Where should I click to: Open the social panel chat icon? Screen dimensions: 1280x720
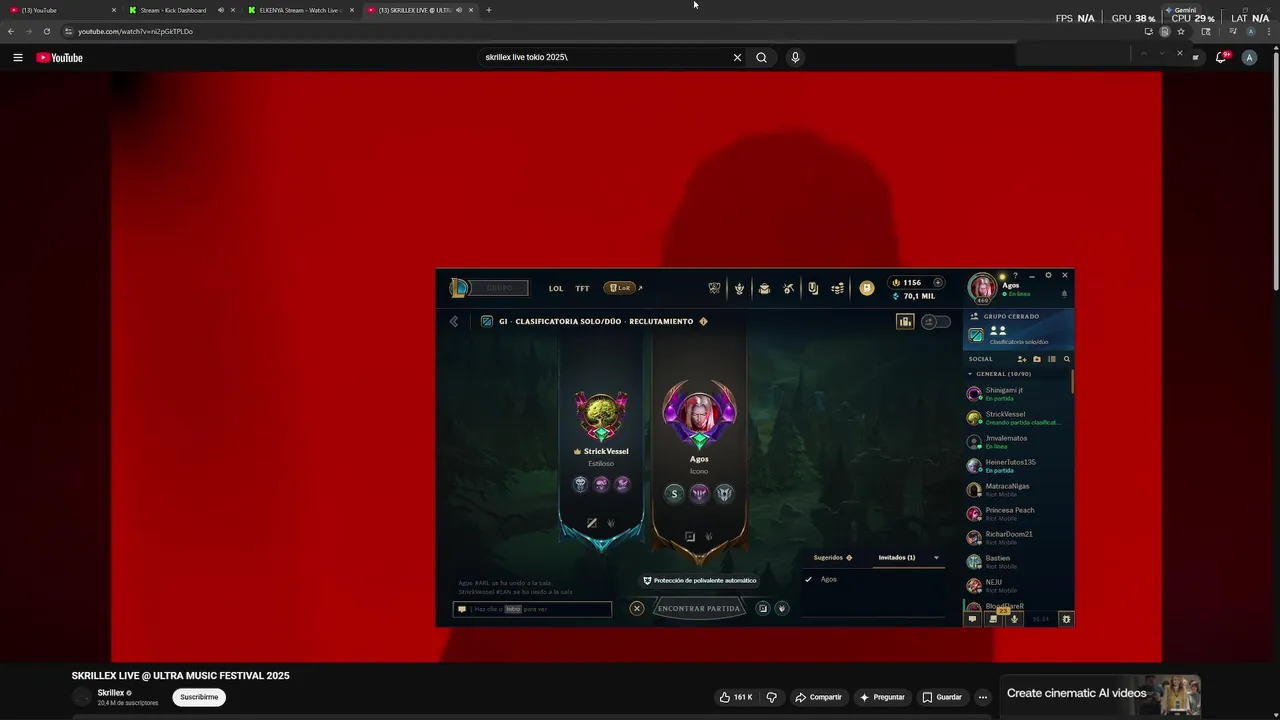[972, 619]
